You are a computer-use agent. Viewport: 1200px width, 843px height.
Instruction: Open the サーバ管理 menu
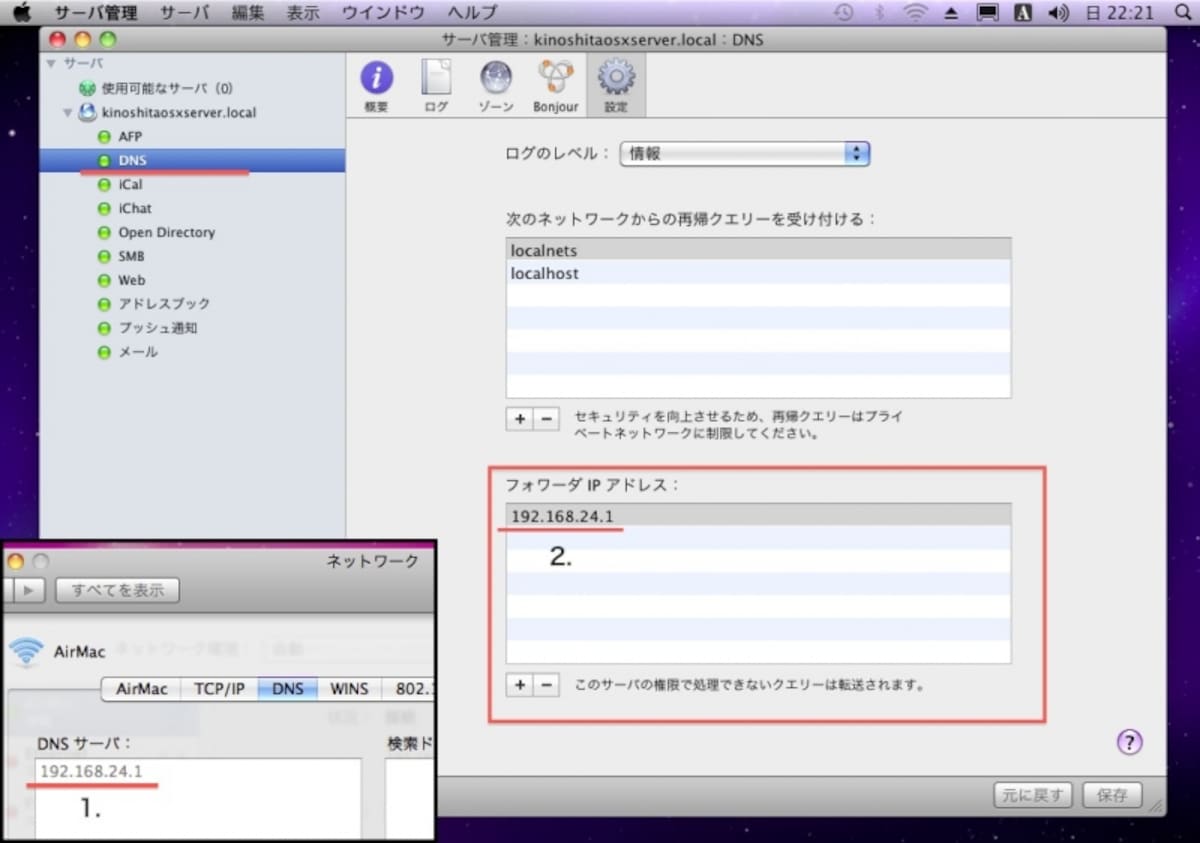coord(95,13)
